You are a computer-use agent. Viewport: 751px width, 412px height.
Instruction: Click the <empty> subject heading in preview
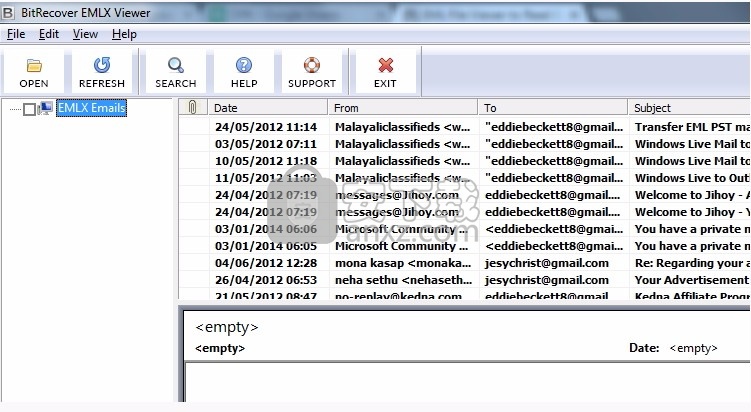pyautogui.click(x=227, y=327)
